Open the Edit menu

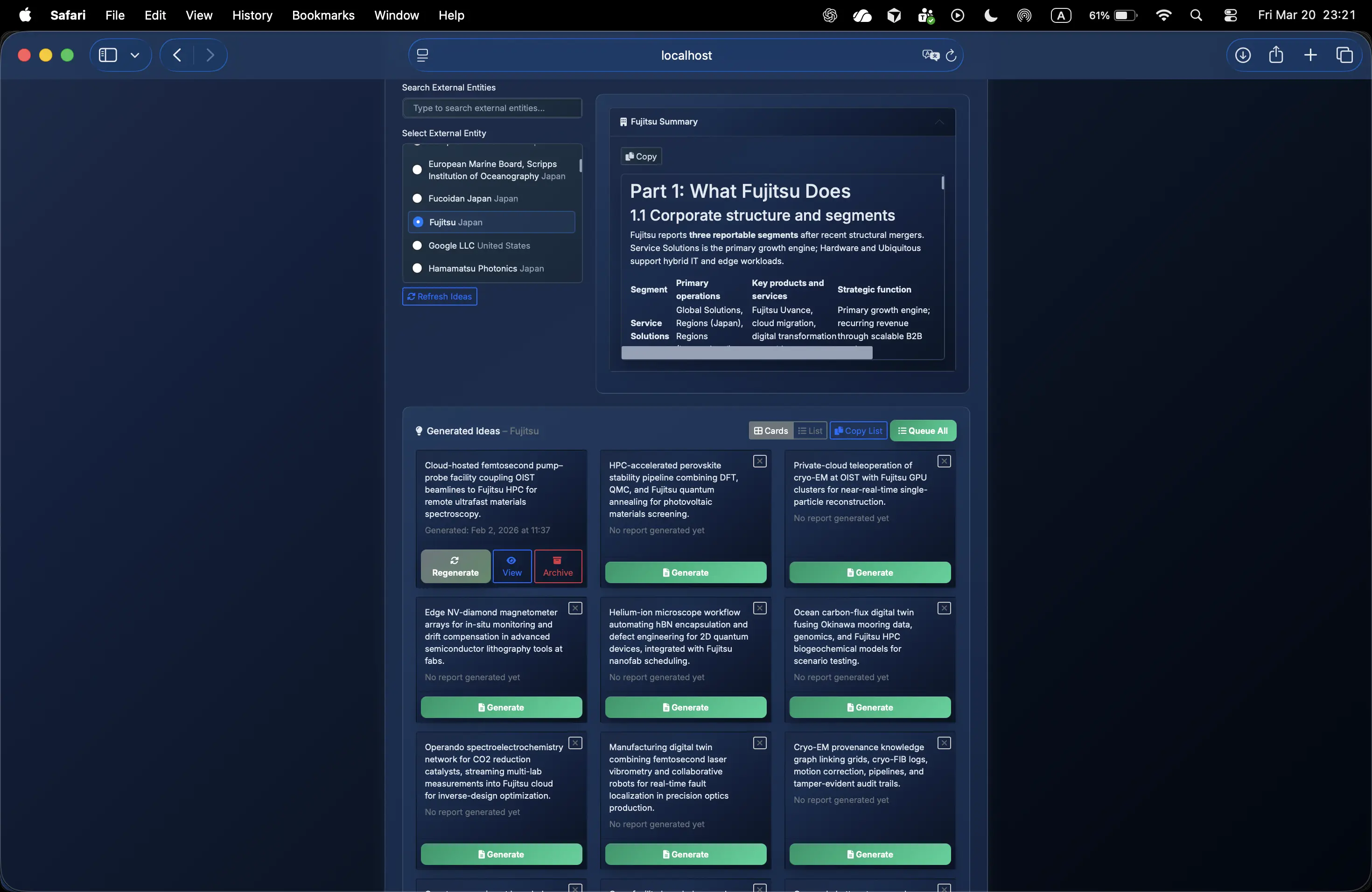(x=155, y=15)
